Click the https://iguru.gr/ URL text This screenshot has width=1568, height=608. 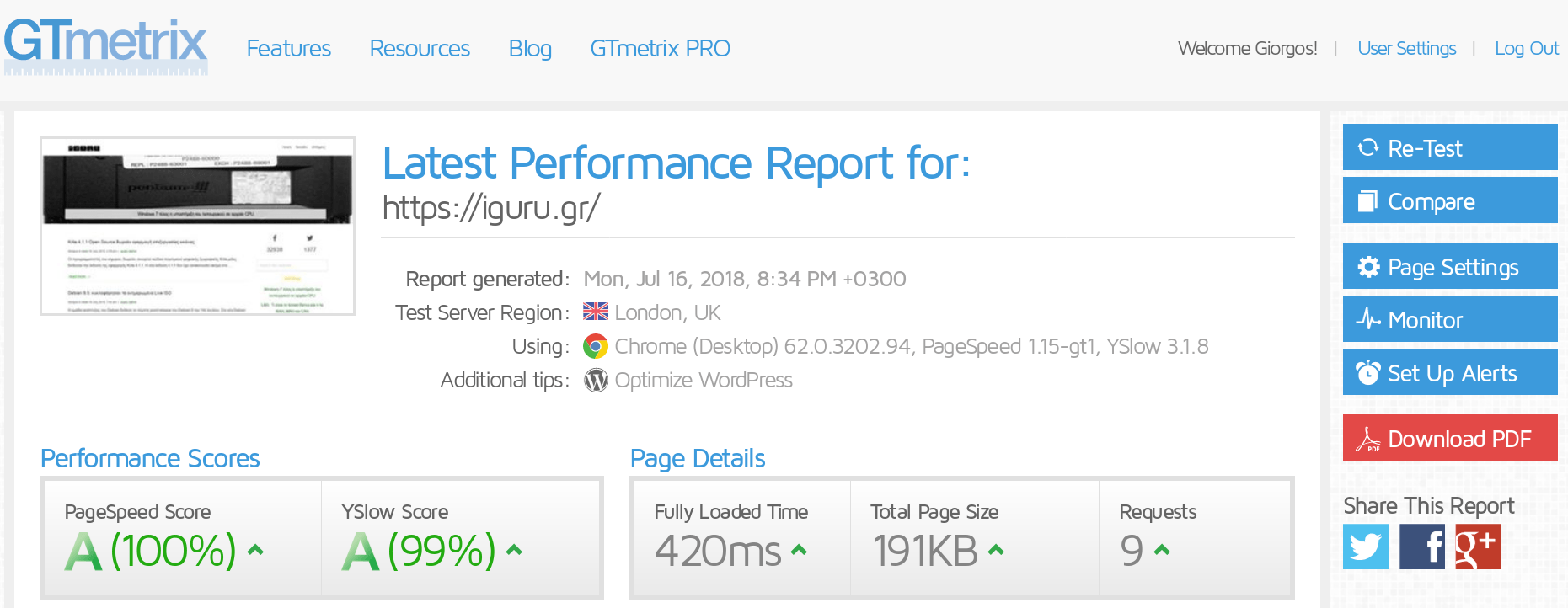click(x=491, y=208)
